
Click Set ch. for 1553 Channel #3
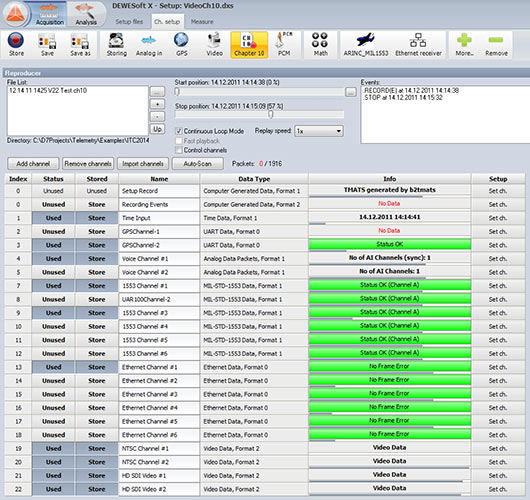(498, 313)
